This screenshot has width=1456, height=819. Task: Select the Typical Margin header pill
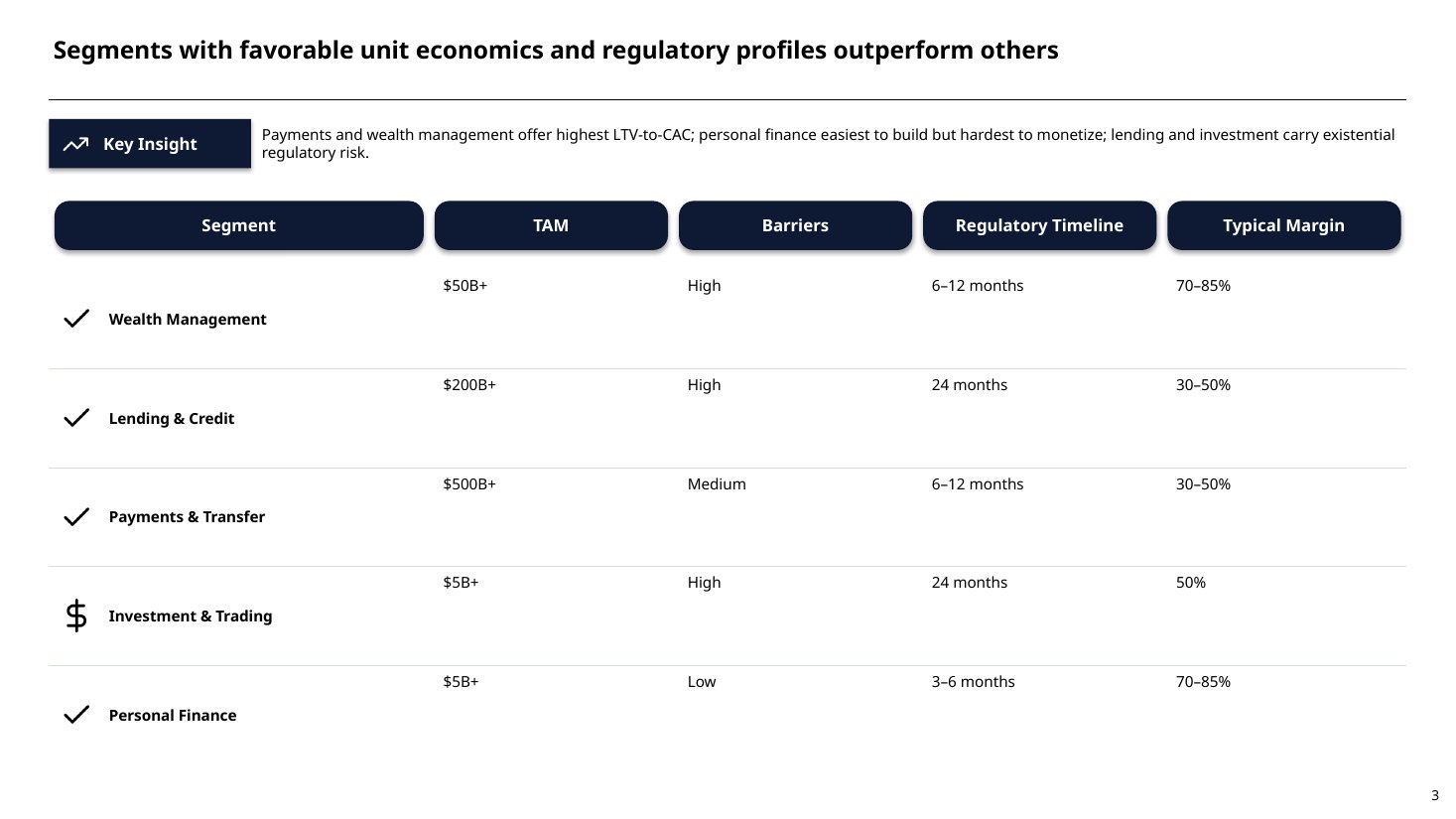coord(1283,225)
